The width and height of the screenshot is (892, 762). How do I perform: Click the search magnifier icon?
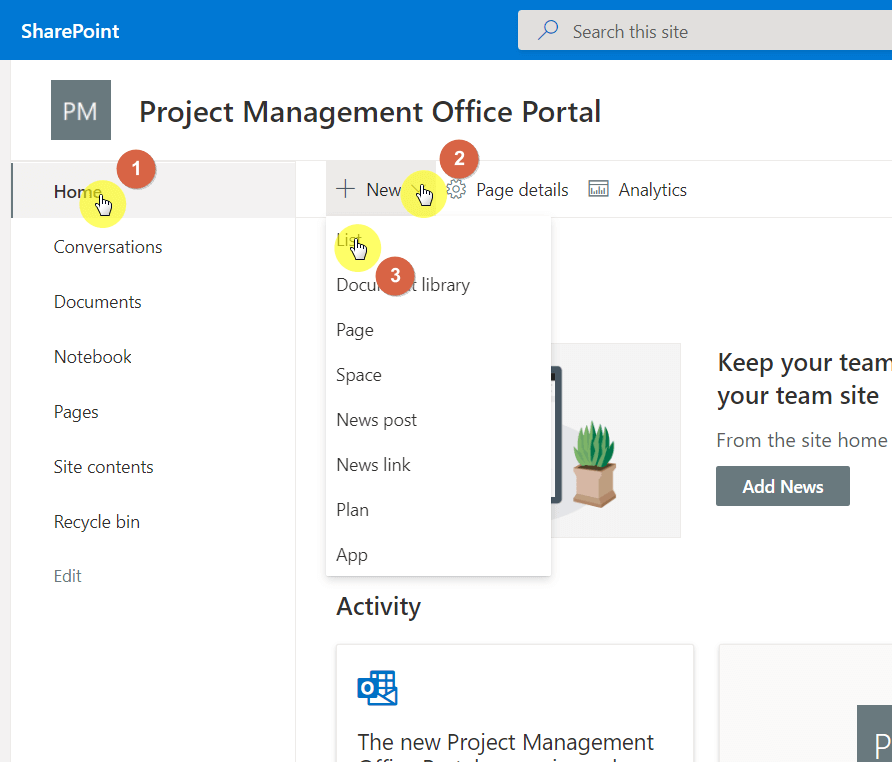[x=548, y=30]
